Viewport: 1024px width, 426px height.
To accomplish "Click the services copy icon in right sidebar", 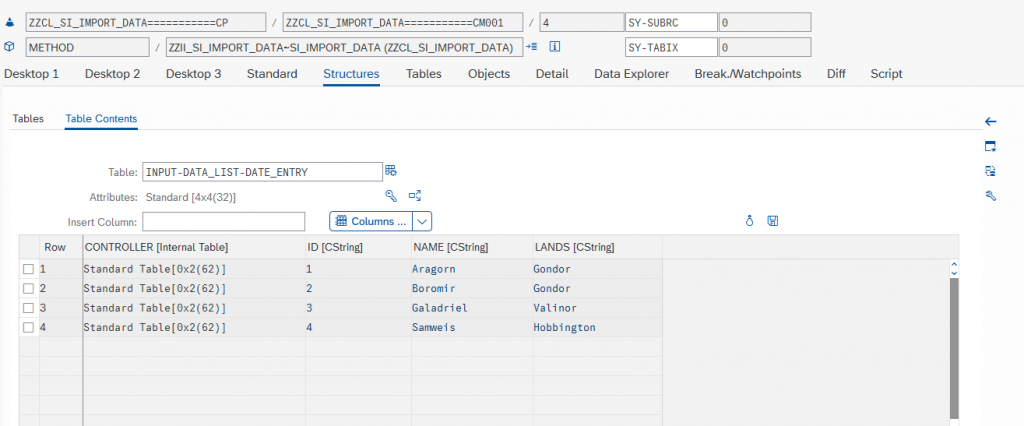I will (x=990, y=171).
